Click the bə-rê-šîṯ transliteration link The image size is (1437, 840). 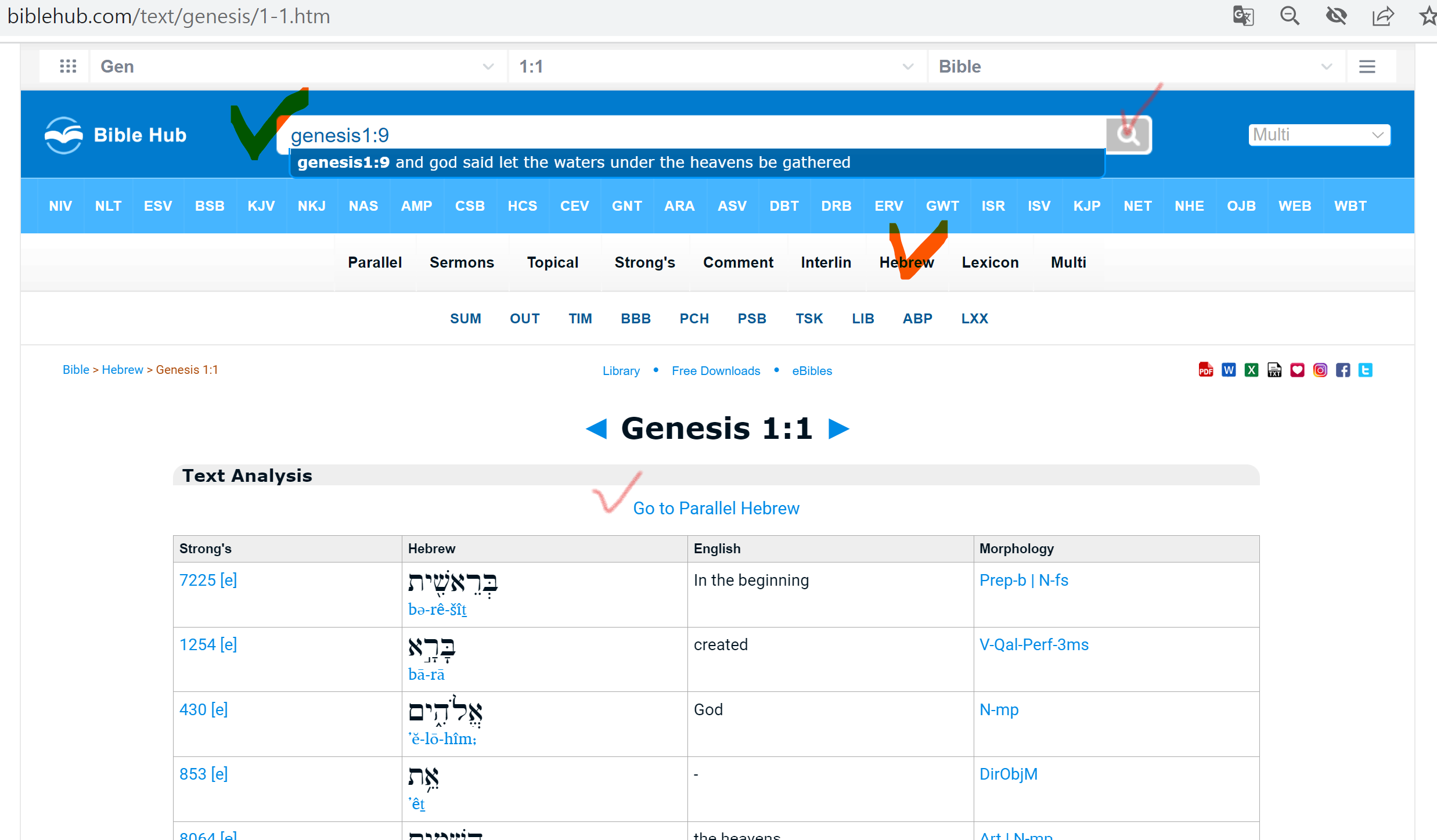437,610
